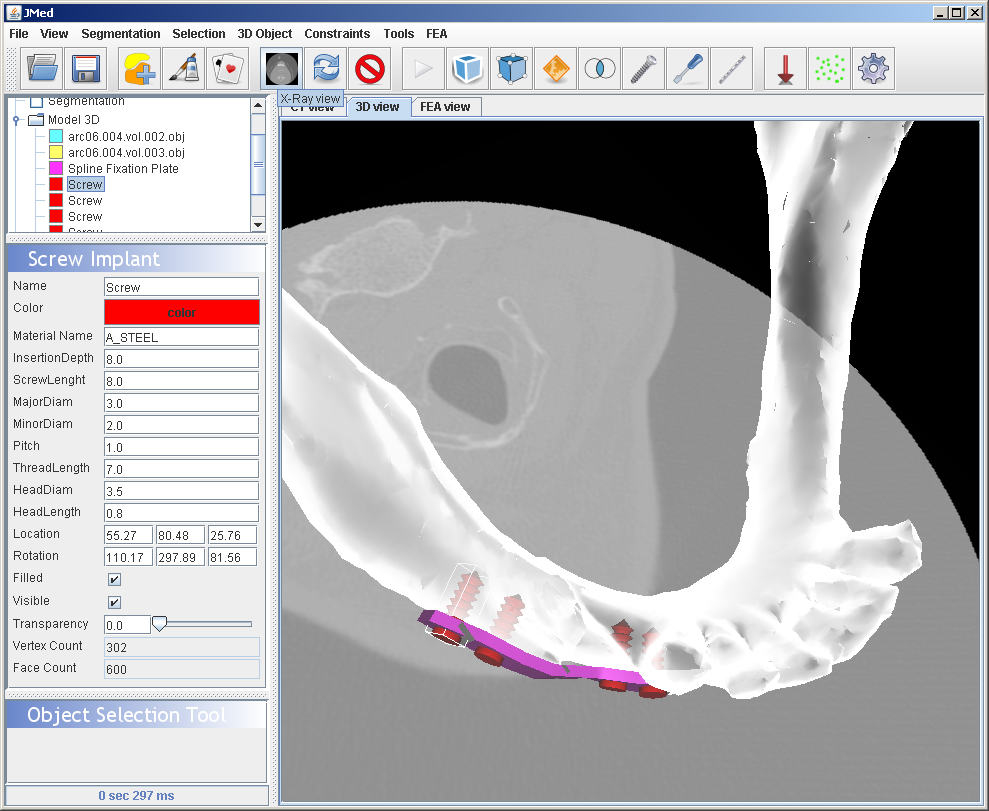Click the Transparency slider handle
The width and height of the screenshot is (989, 811).
click(x=158, y=624)
